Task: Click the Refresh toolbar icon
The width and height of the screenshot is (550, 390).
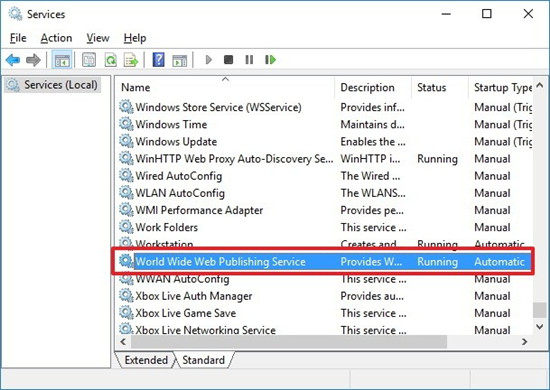Action: (x=110, y=60)
